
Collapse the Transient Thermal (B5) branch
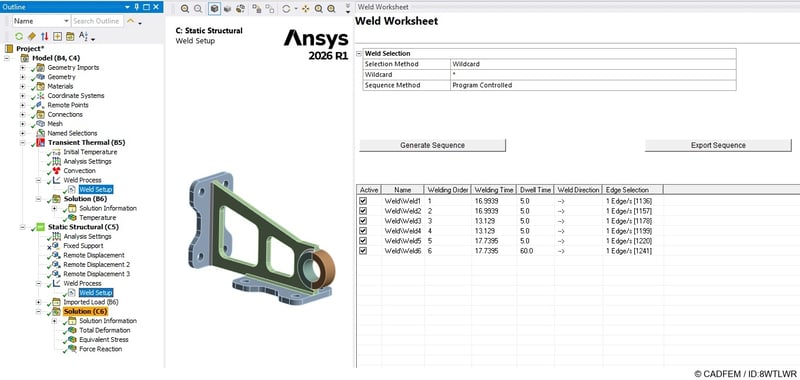coord(22,142)
